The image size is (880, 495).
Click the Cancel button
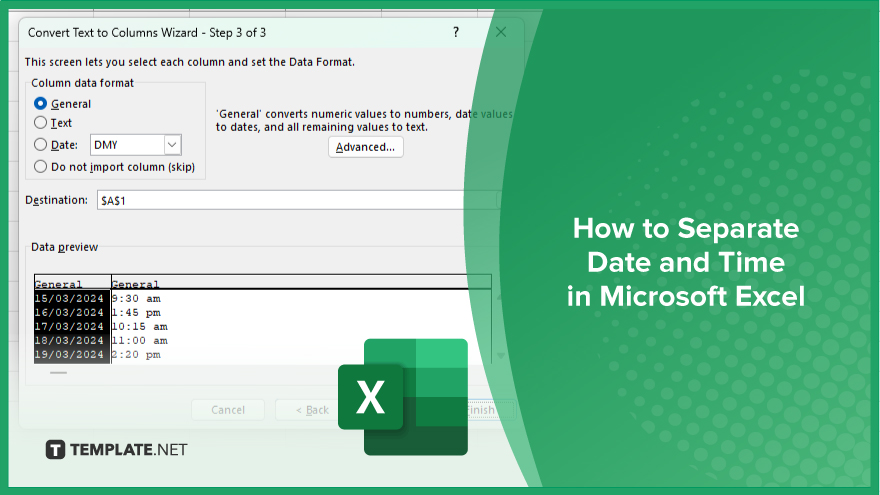pyautogui.click(x=228, y=410)
